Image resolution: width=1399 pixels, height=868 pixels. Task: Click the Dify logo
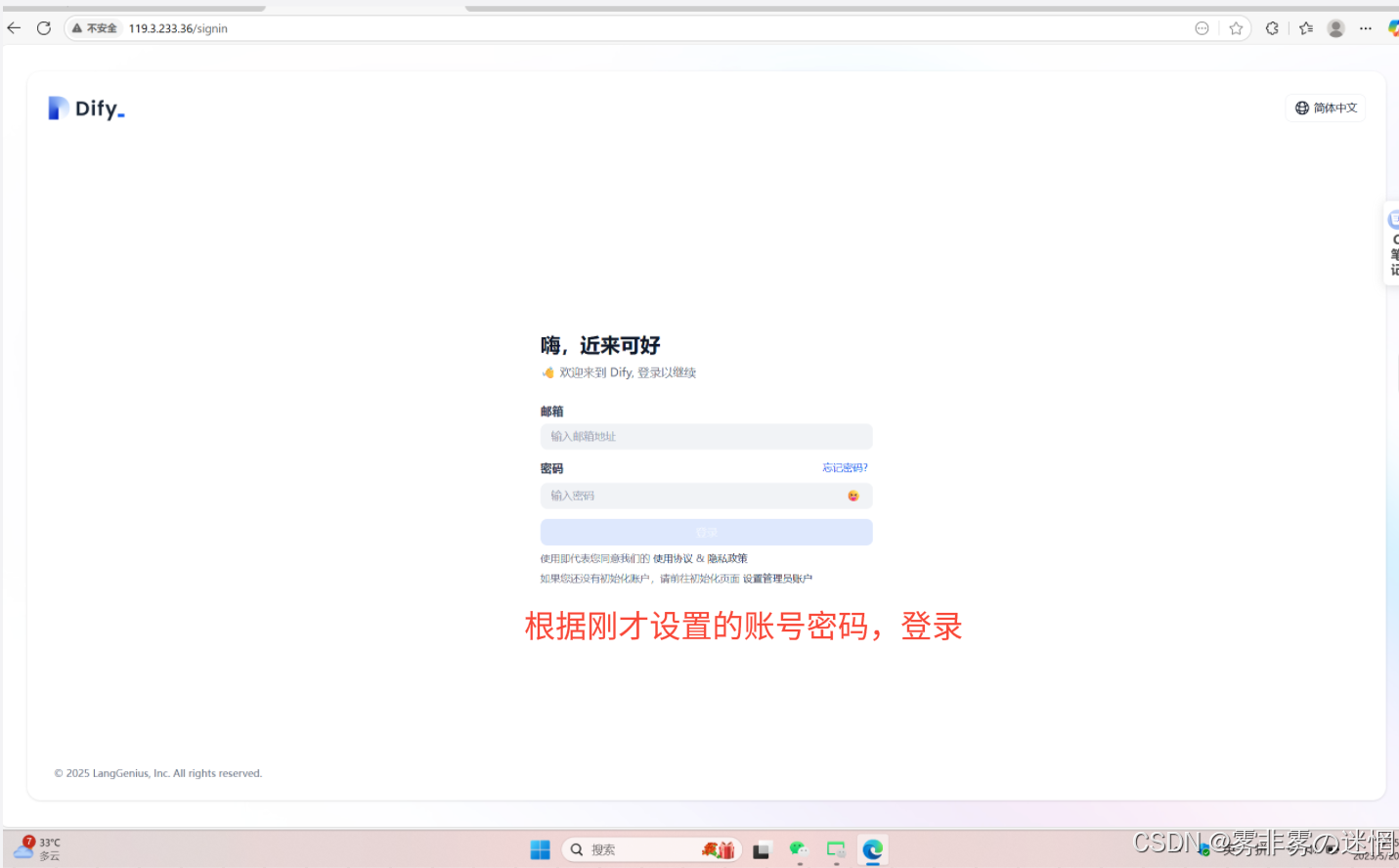coord(86,108)
